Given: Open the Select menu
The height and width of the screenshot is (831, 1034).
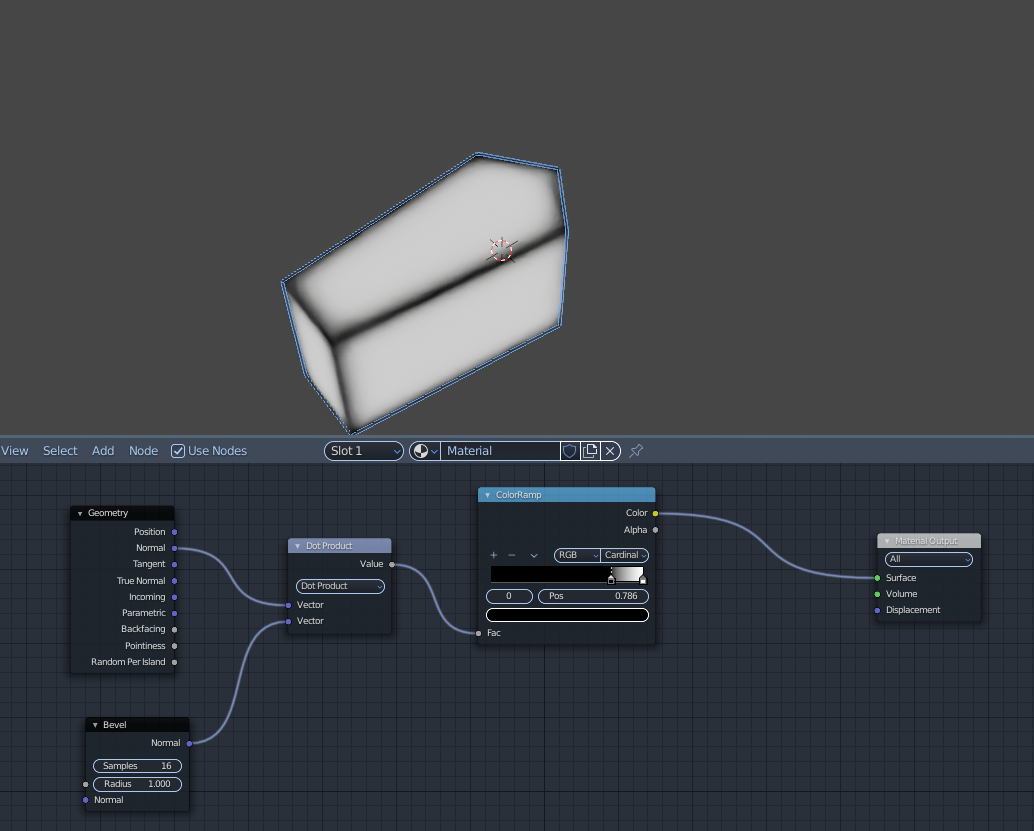Looking at the screenshot, I should click(x=60, y=450).
